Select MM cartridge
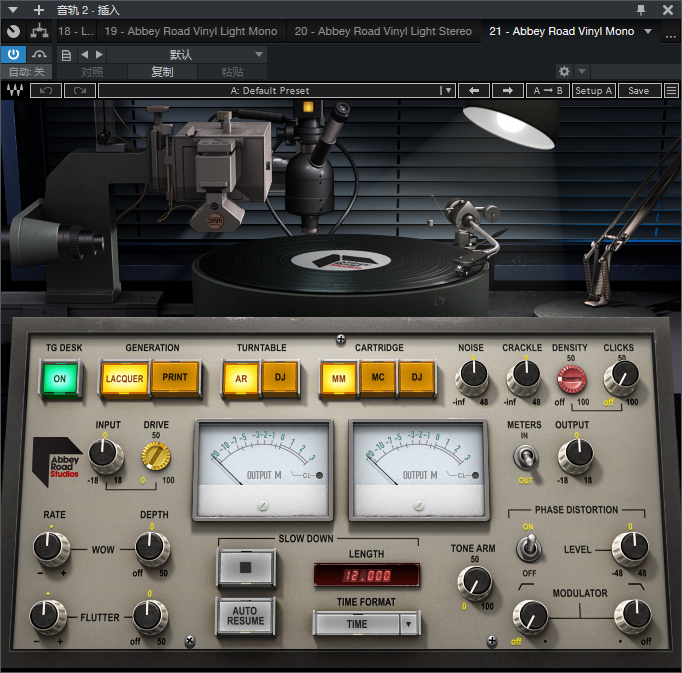The image size is (682, 673). [339, 378]
